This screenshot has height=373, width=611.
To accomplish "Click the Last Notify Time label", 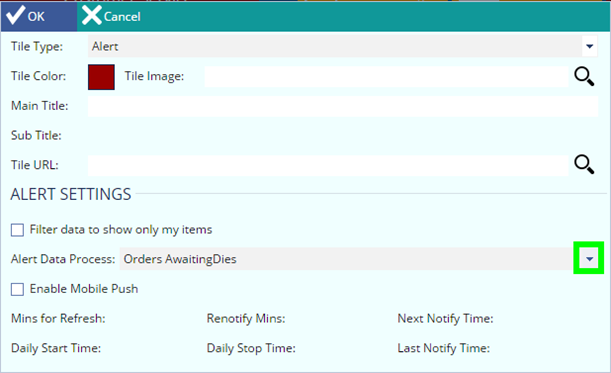I will 443,348.
